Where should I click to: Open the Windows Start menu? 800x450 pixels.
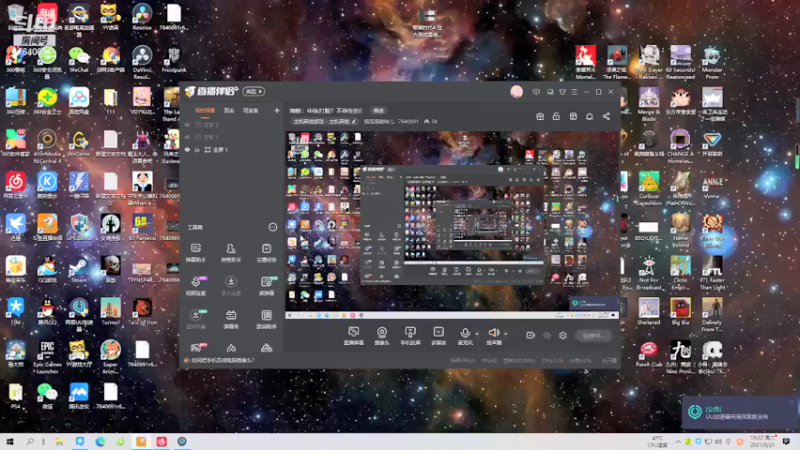pos(10,441)
